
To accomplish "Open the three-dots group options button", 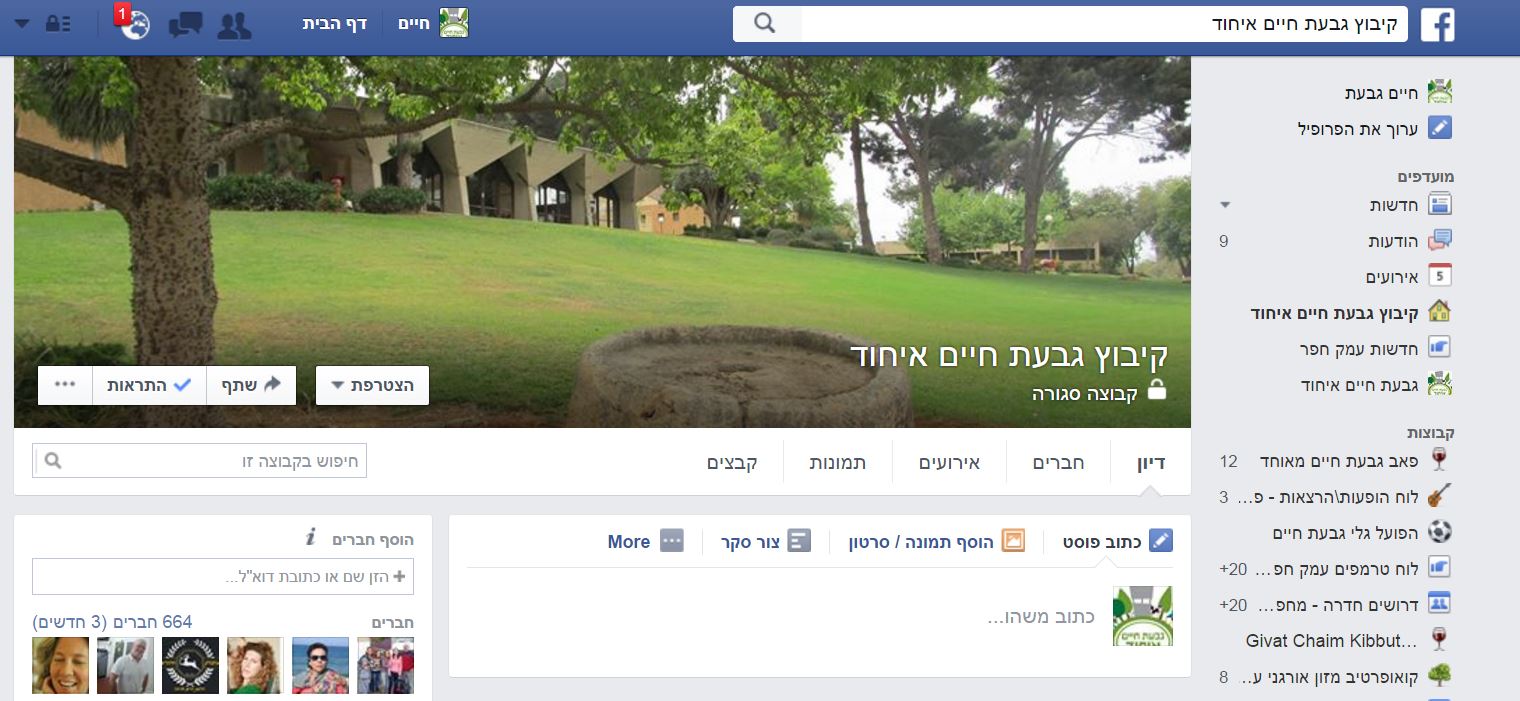I will (x=66, y=385).
